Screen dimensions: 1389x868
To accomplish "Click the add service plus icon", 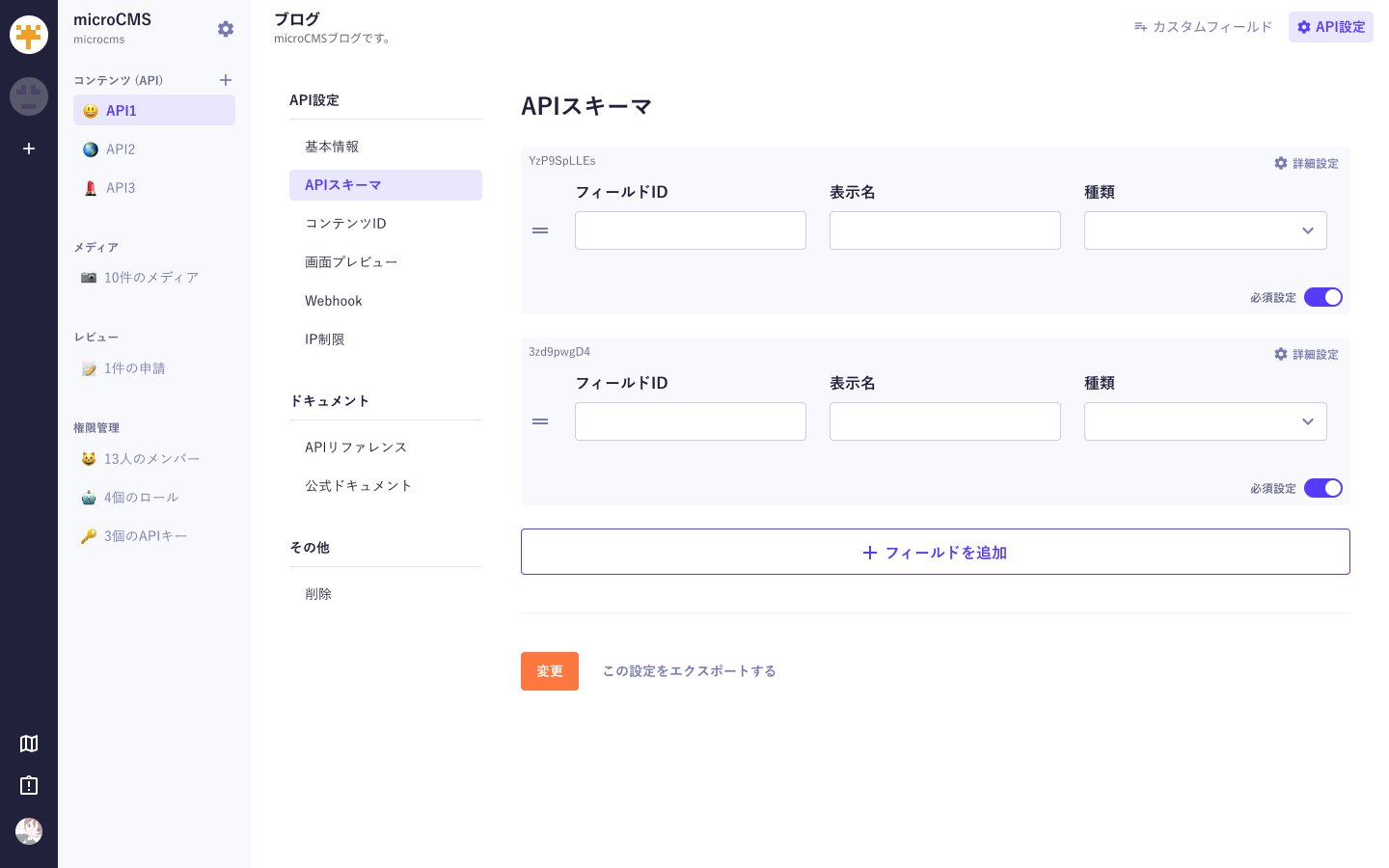I will (29, 149).
